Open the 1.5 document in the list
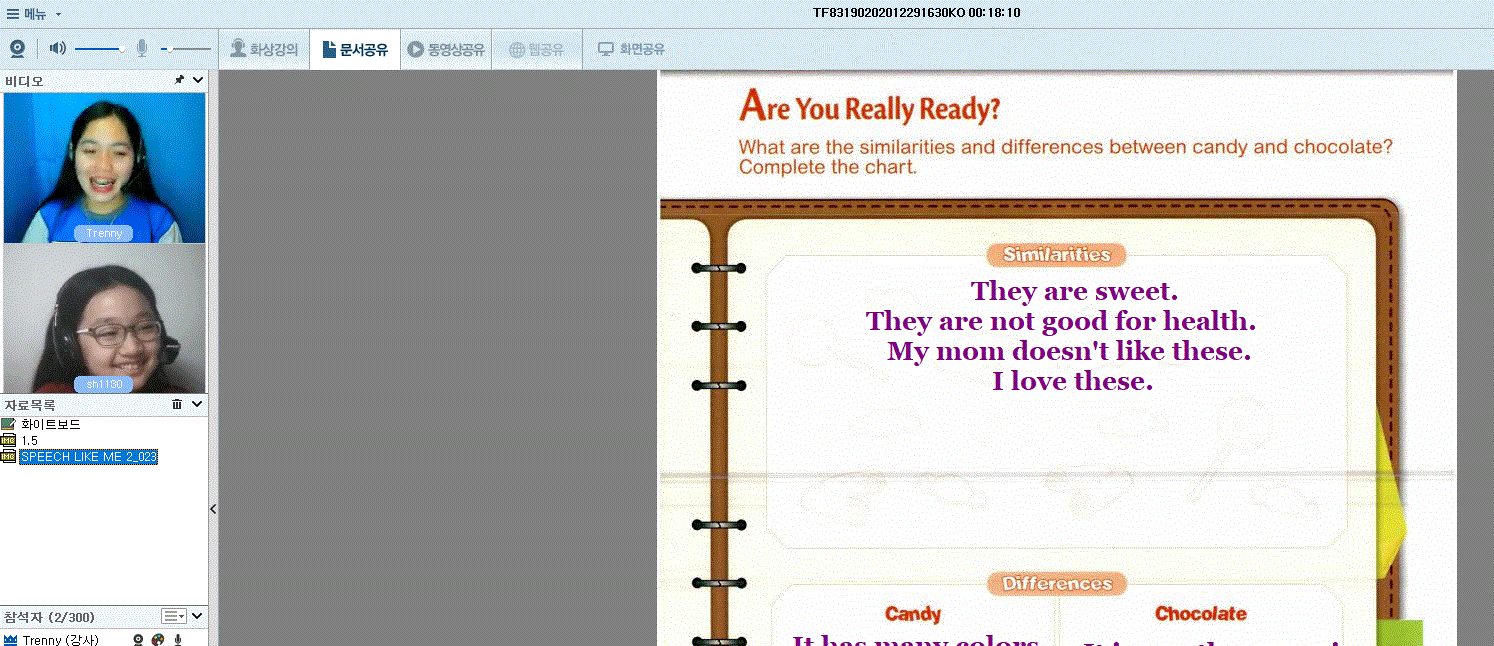This screenshot has height=646, width=1494. coord(29,440)
